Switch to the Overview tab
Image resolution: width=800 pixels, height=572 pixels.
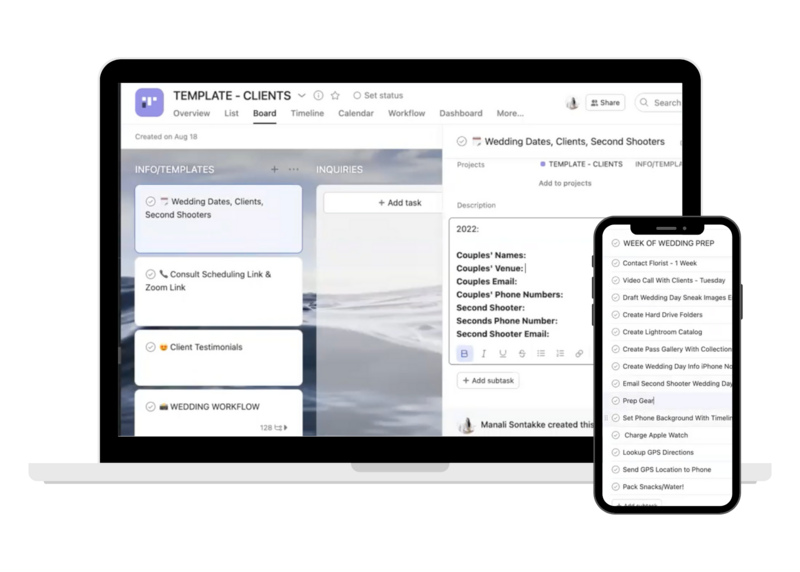[x=191, y=113]
